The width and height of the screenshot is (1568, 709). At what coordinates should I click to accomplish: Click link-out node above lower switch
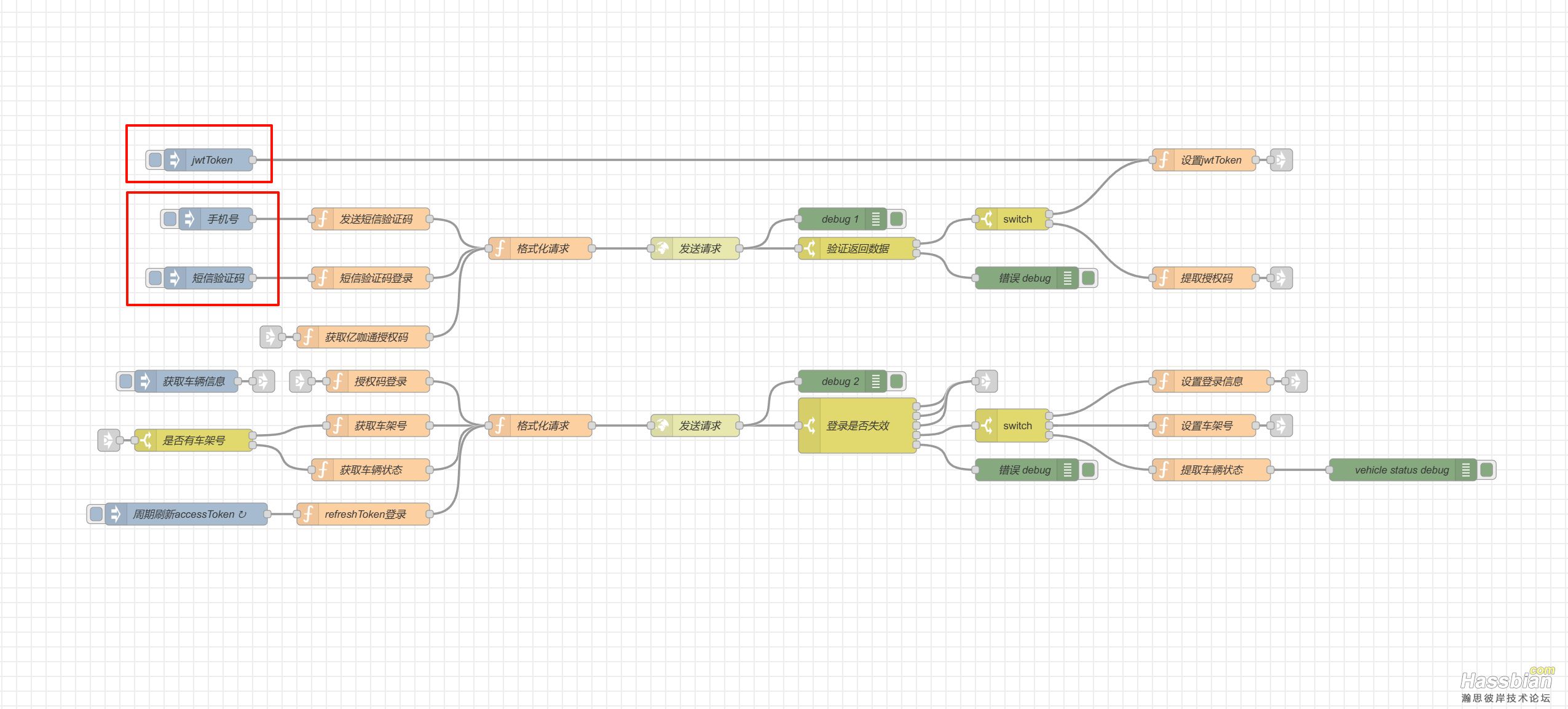point(987,381)
